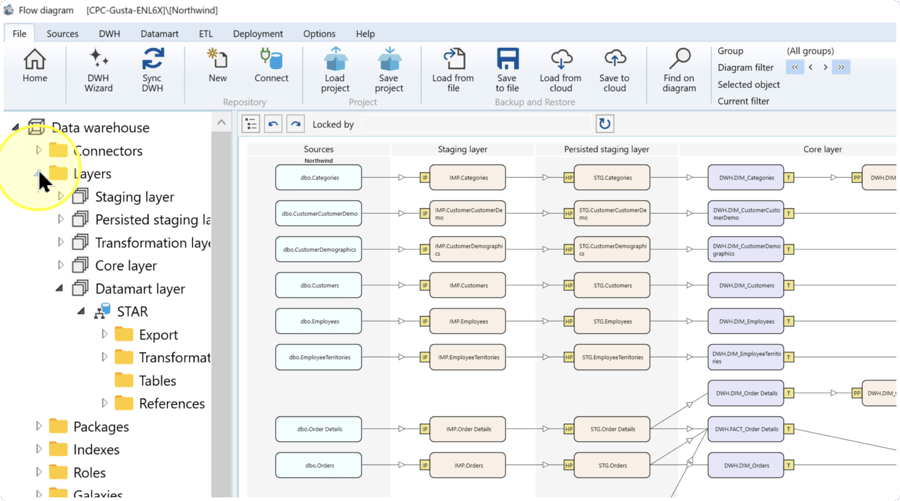The height and width of the screenshot is (501, 900).
Task: Expand the Packages folder
Action: 38,426
